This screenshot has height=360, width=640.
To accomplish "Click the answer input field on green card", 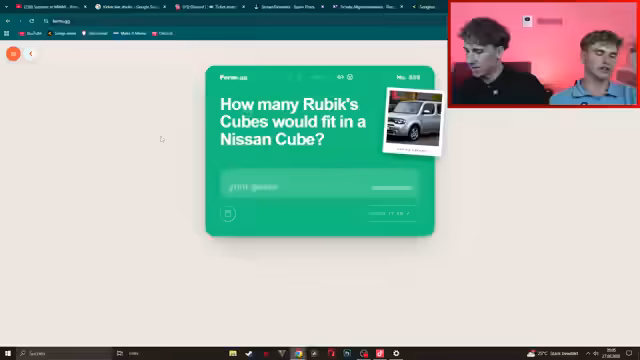I will point(320,187).
